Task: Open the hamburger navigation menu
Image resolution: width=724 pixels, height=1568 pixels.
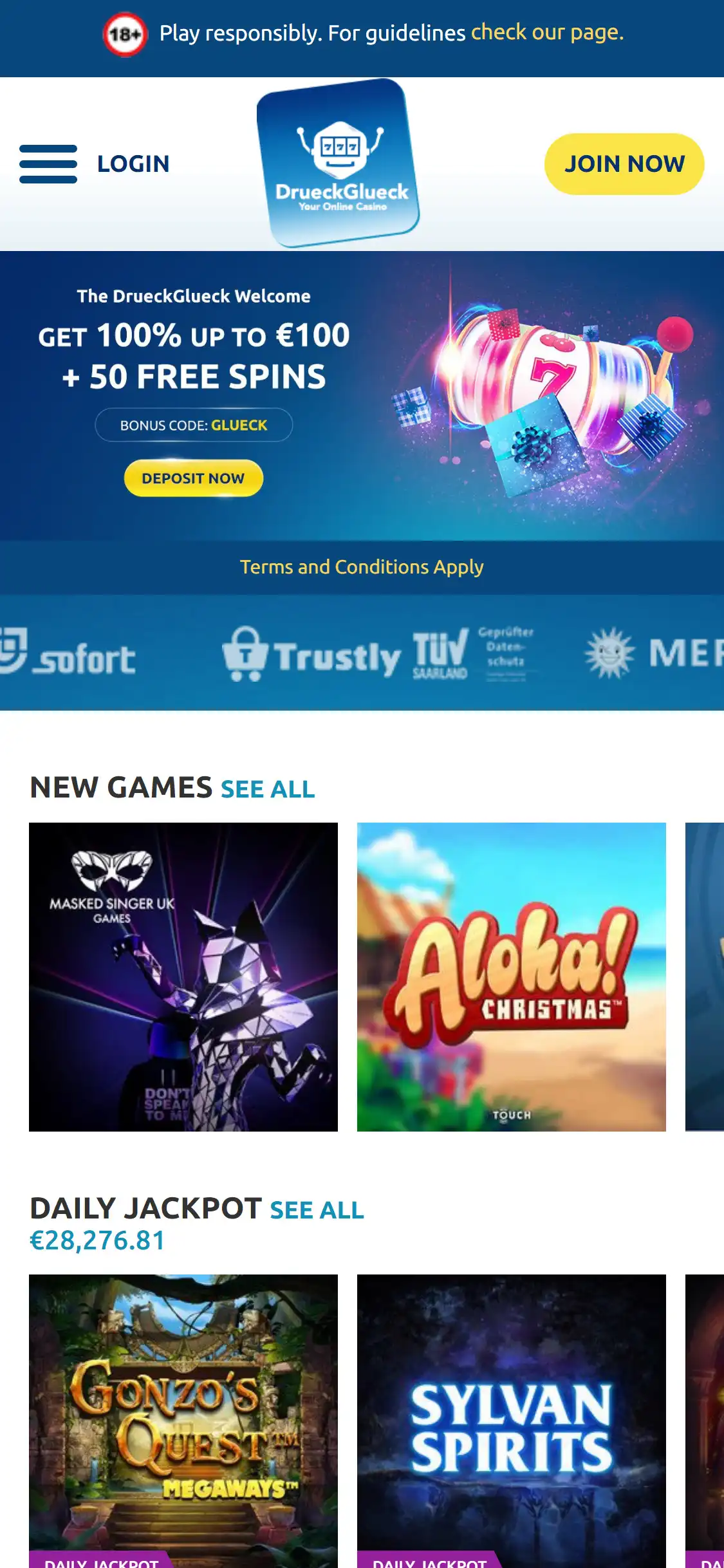Action: (48, 164)
